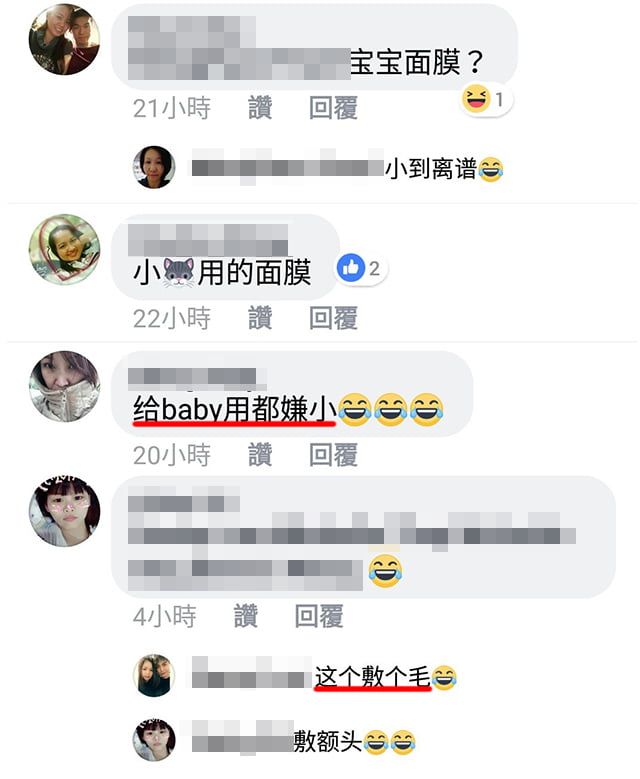Click the crying-laugh emoji after 小到离谱
640x779 pixels.
coord(490,169)
